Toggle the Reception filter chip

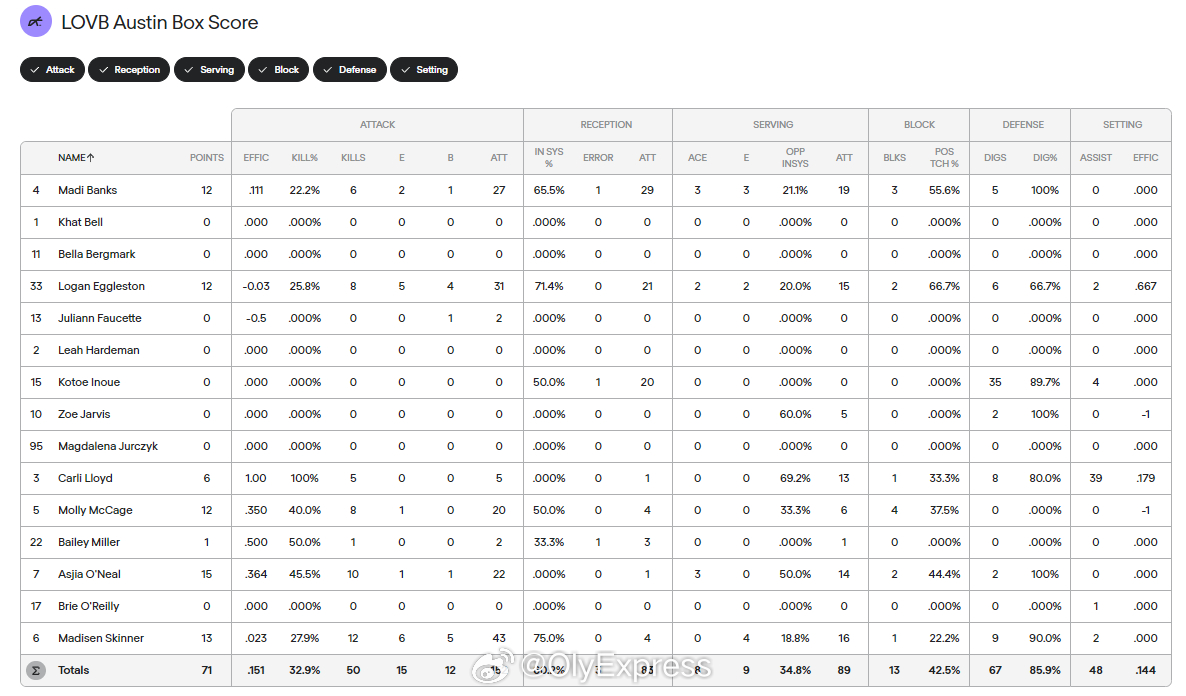(129, 70)
